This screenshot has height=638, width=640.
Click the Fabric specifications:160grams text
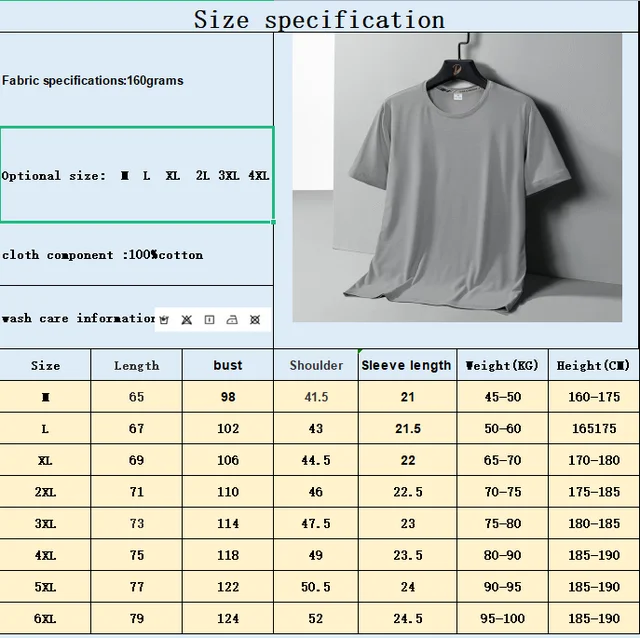93,81
